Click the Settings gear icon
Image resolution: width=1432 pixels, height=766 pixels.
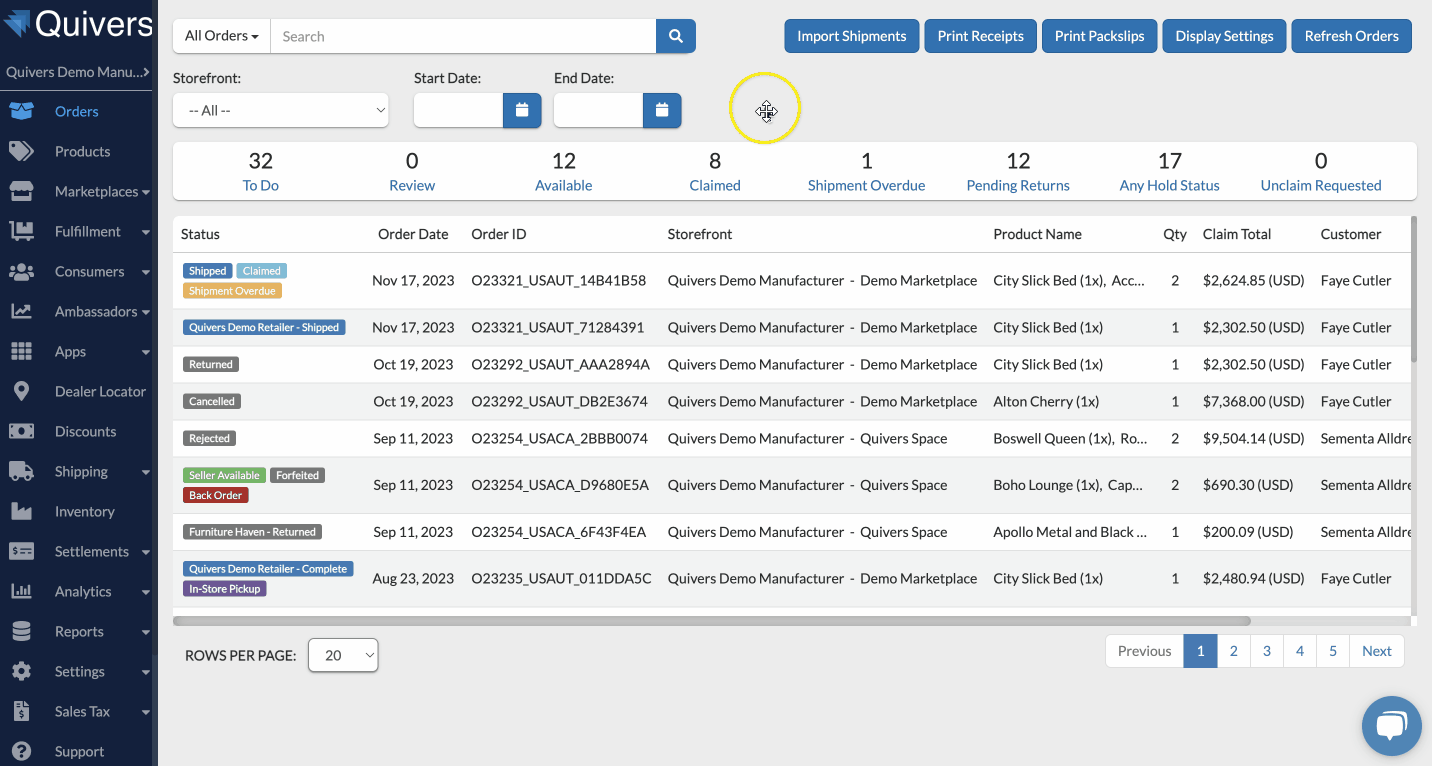21,671
